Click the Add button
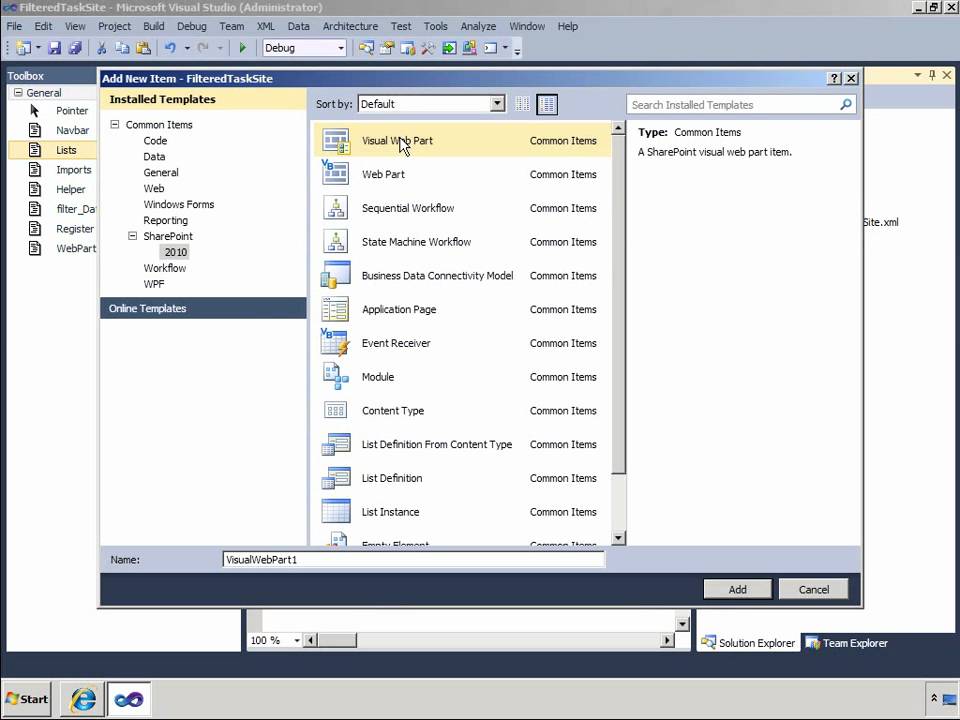This screenshot has height=720, width=960. [x=738, y=589]
